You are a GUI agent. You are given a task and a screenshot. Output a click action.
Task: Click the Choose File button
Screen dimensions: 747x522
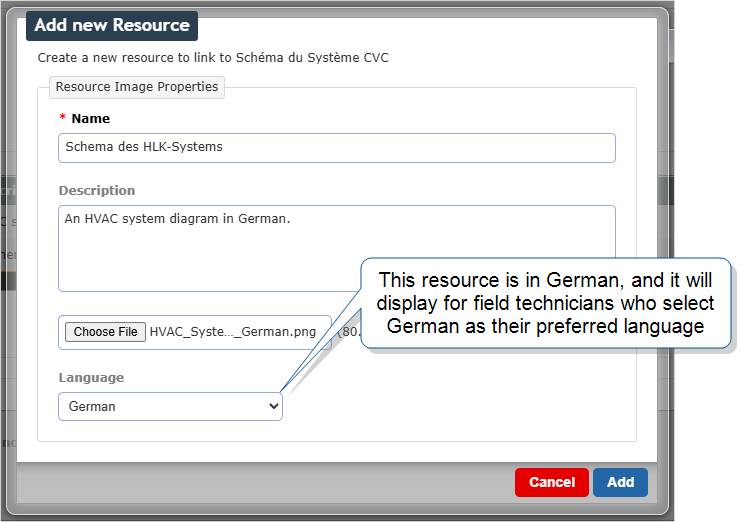coord(105,332)
